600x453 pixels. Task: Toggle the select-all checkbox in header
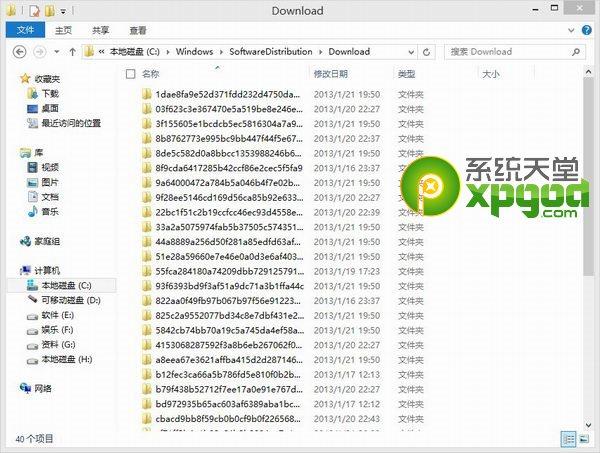(x=130, y=74)
